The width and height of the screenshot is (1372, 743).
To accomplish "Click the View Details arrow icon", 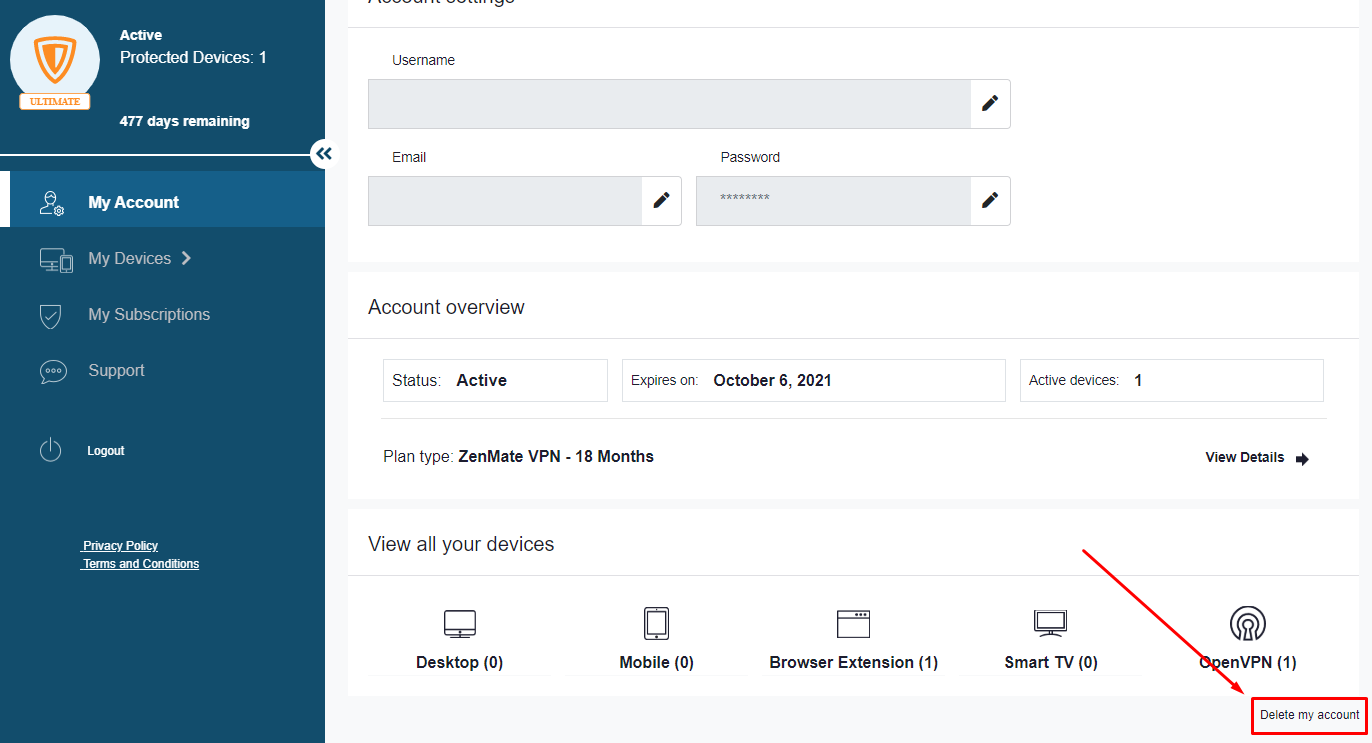I will click(x=1302, y=459).
